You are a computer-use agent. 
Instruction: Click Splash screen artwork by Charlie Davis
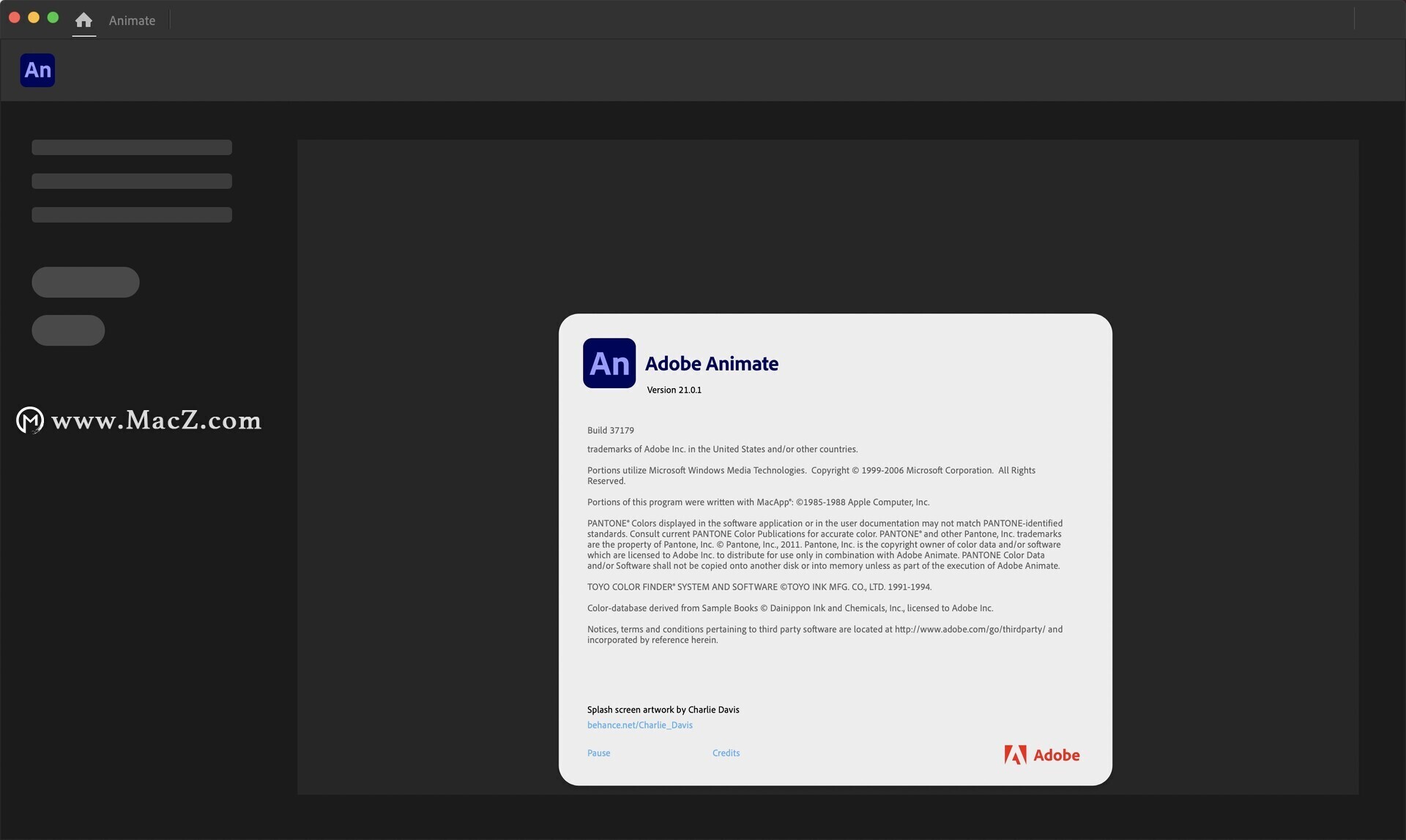click(x=663, y=710)
